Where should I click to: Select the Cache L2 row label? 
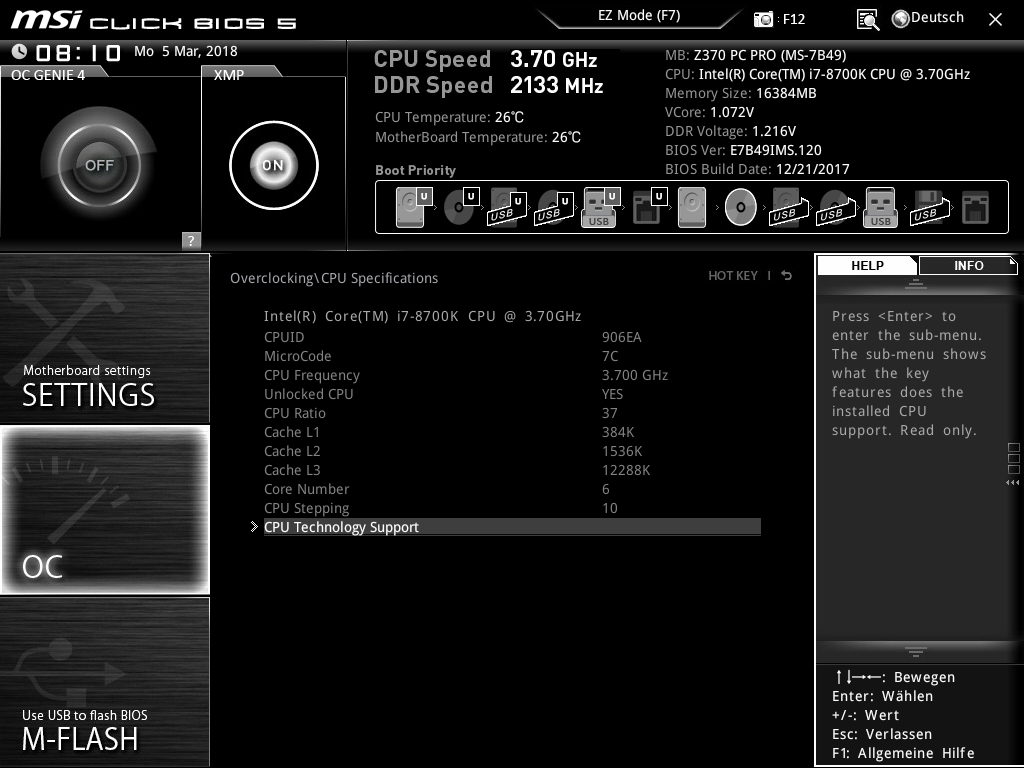[x=292, y=451]
